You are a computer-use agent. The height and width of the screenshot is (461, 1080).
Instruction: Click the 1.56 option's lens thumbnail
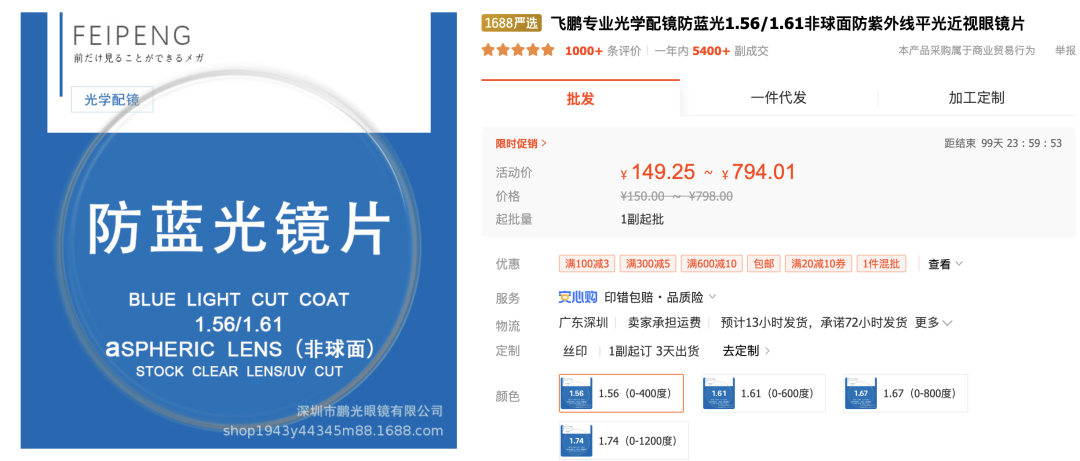point(577,393)
